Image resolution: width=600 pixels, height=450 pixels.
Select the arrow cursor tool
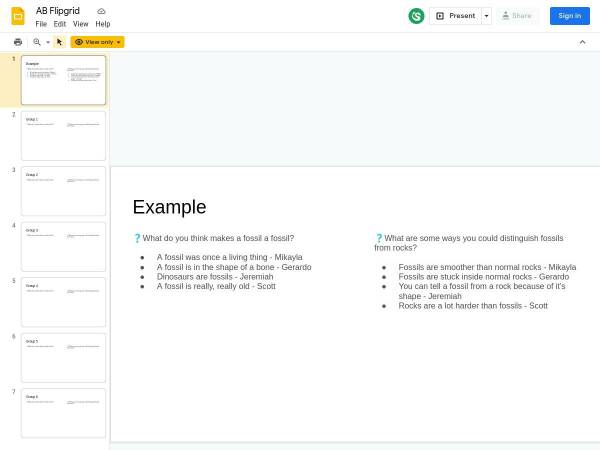tap(59, 42)
